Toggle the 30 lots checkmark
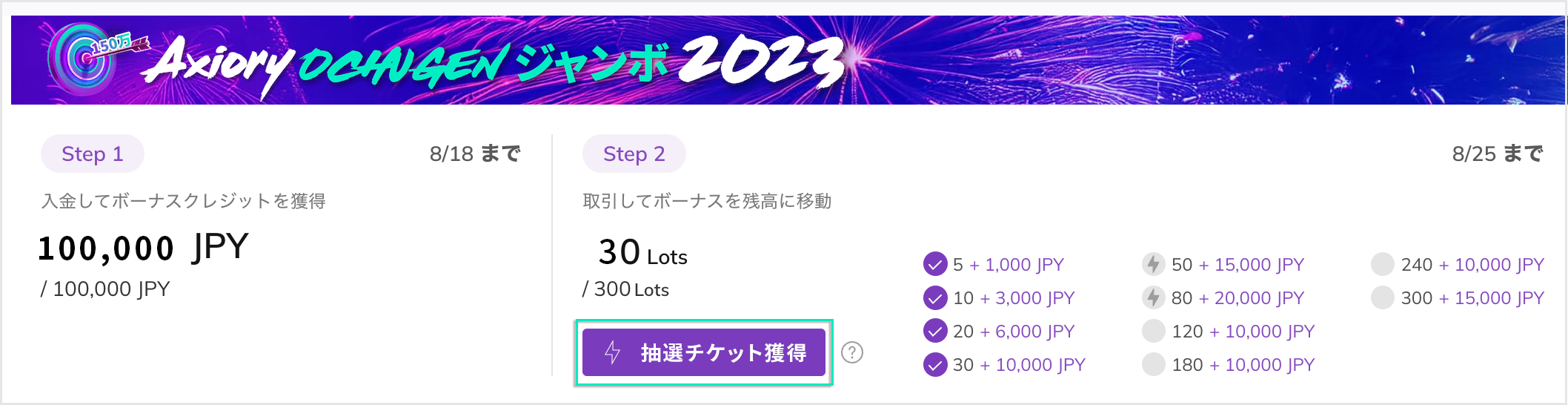 click(x=935, y=364)
